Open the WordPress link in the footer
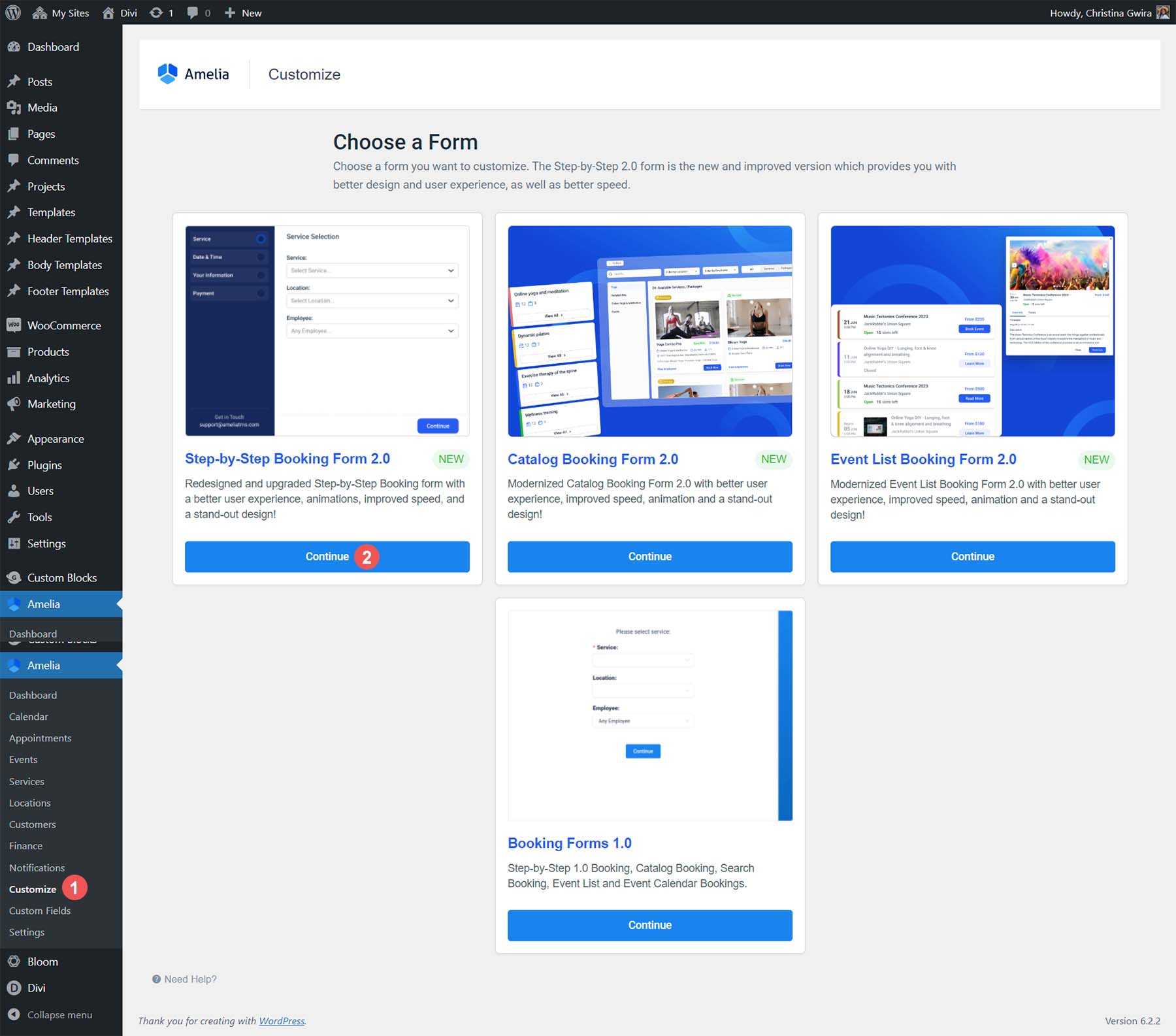1176x1036 pixels. (x=282, y=1020)
